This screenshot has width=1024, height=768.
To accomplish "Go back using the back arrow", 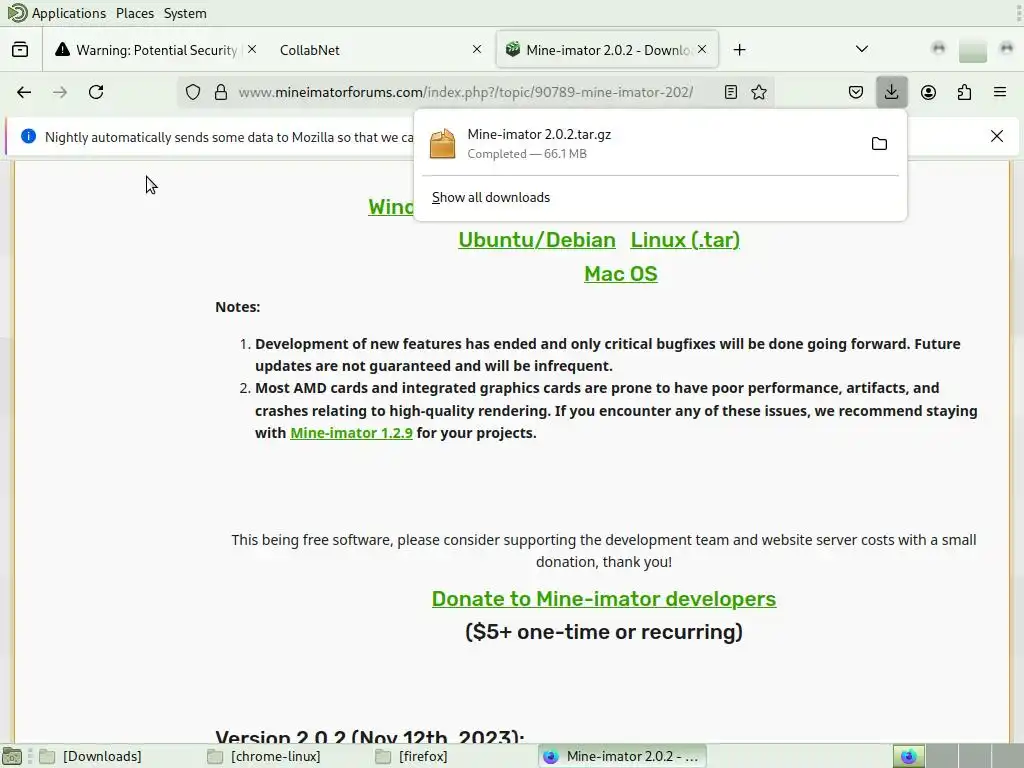I will click(24, 92).
